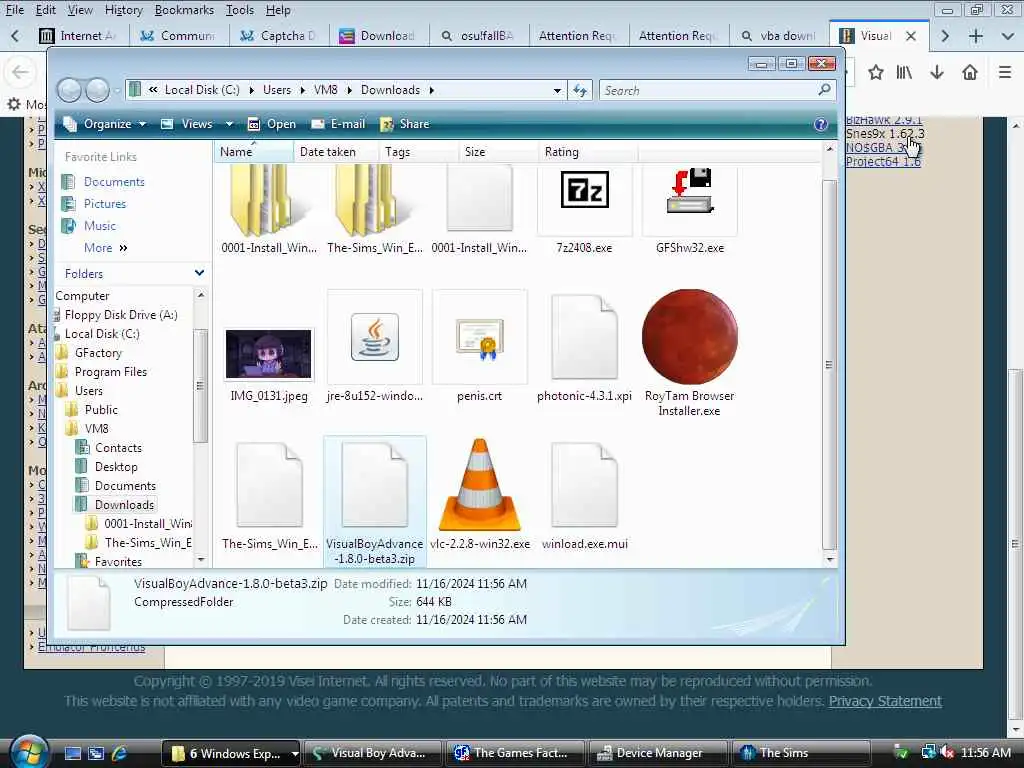This screenshot has height=768, width=1024.
Task: Open the 7z2408.exe file icon
Action: point(584,191)
